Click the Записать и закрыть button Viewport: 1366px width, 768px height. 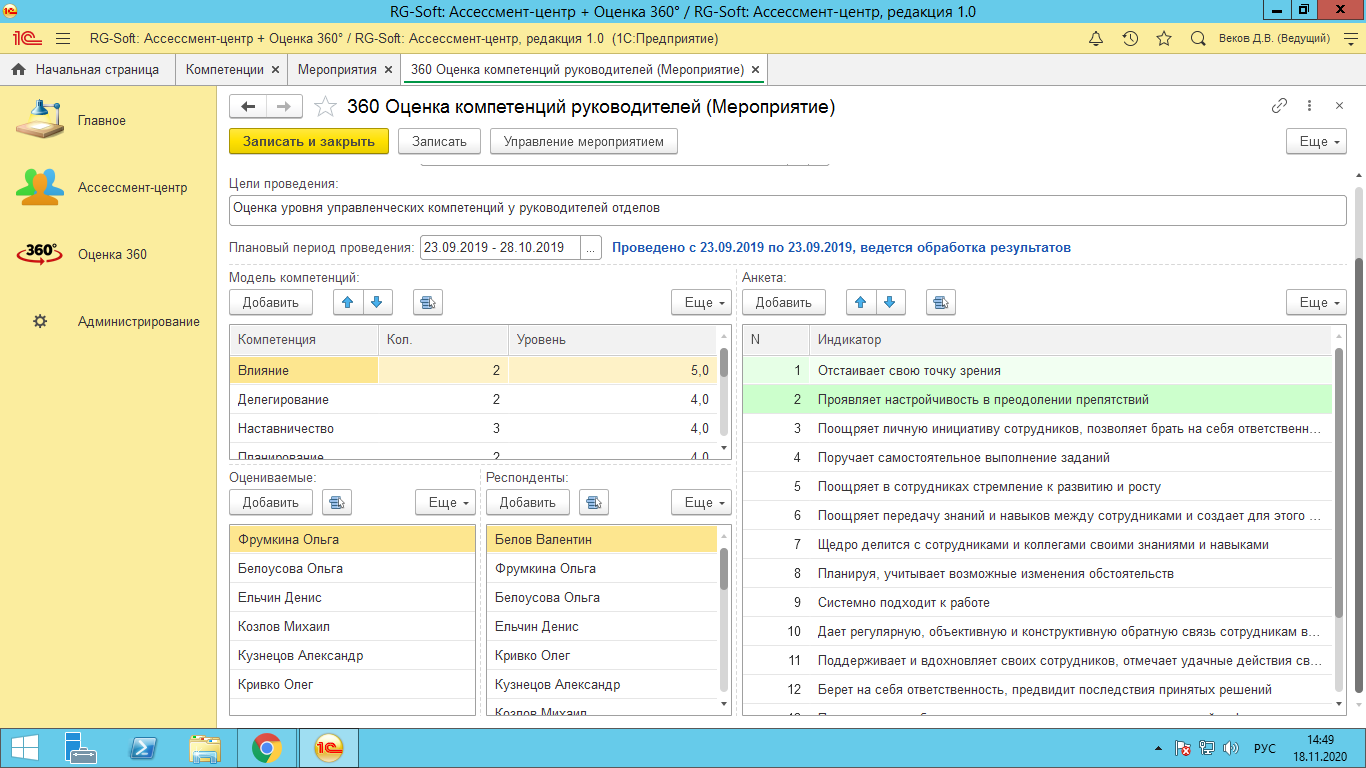tap(309, 142)
